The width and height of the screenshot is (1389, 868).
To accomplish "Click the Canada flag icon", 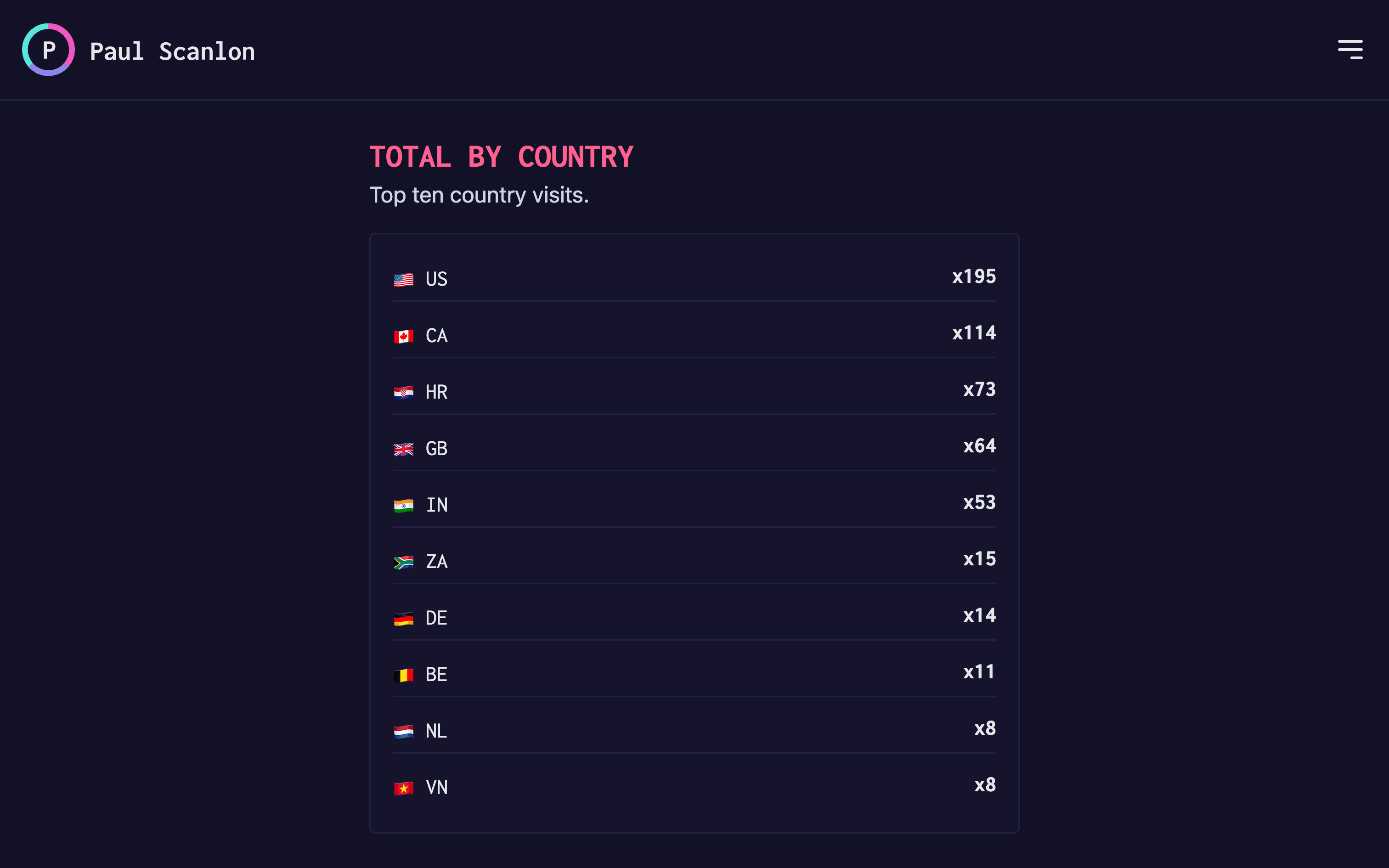I will coord(403,336).
